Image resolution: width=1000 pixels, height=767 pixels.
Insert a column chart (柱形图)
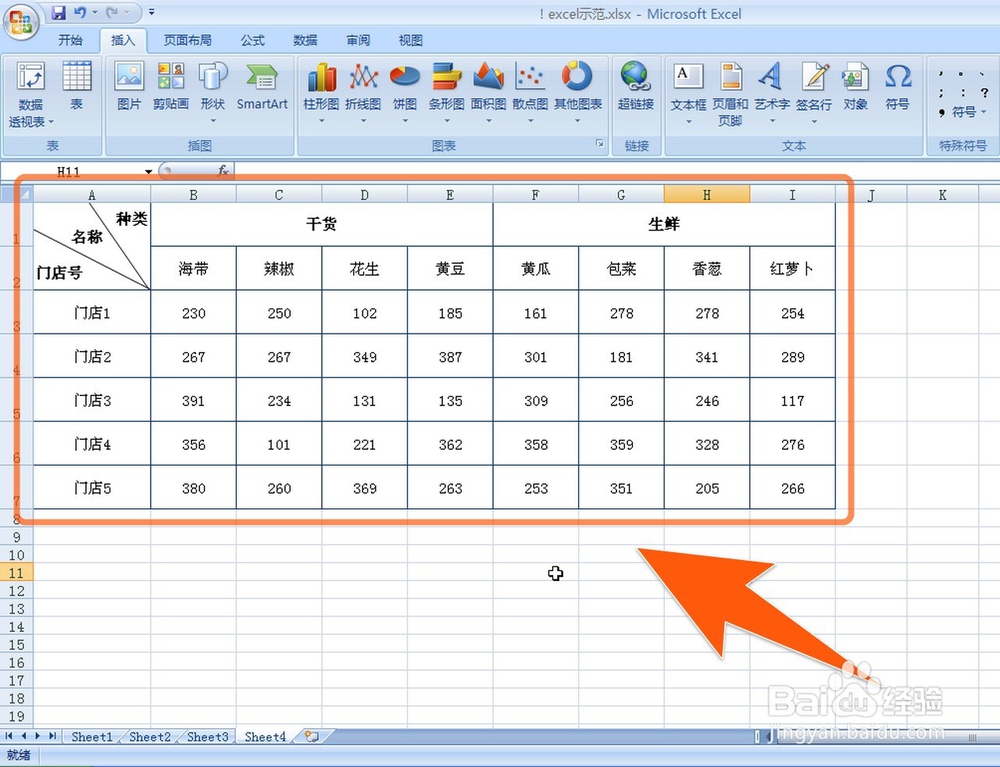click(321, 92)
